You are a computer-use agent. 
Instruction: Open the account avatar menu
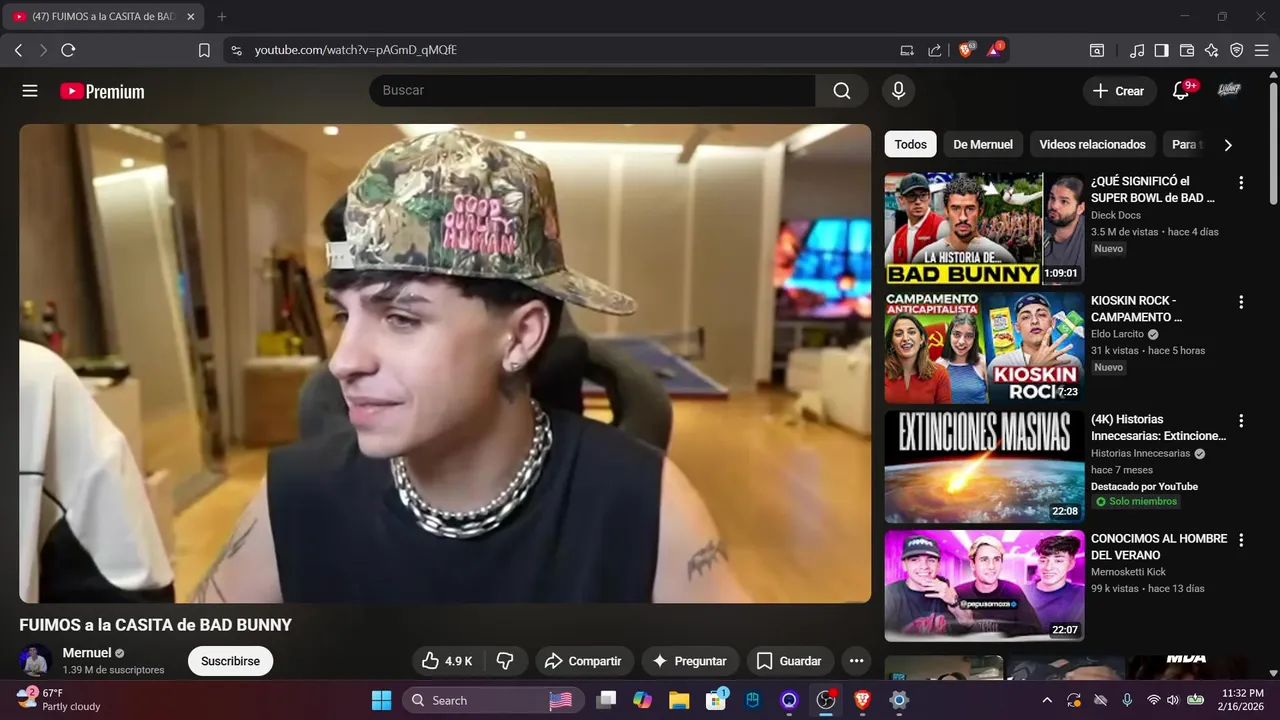pos(1229,91)
